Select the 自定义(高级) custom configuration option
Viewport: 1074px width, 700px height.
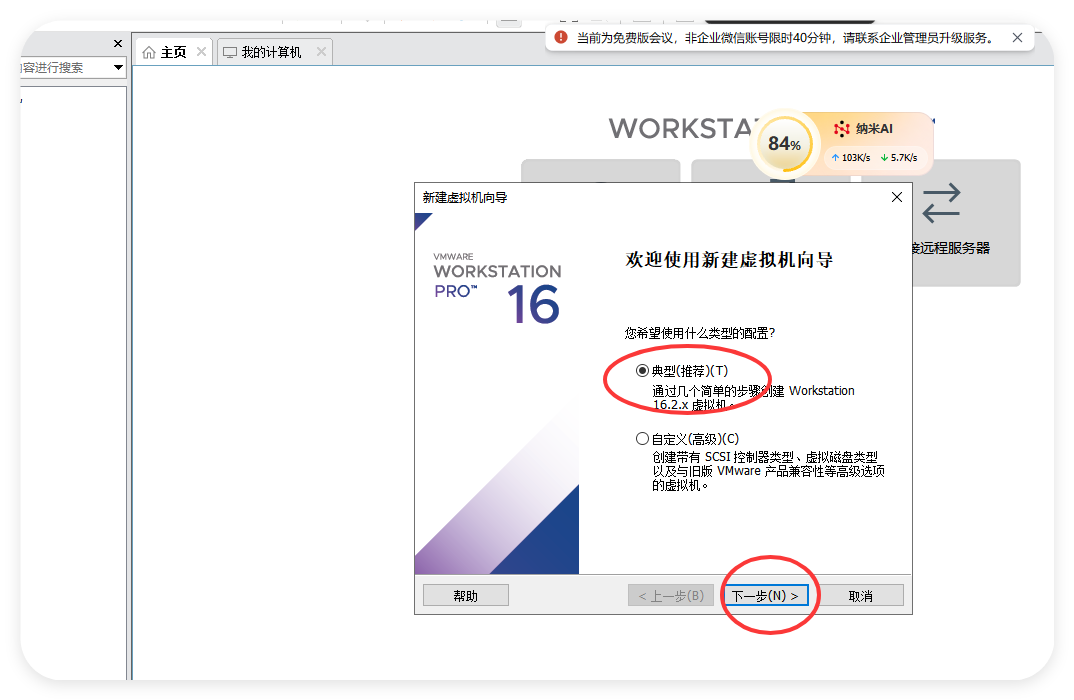tap(642, 437)
